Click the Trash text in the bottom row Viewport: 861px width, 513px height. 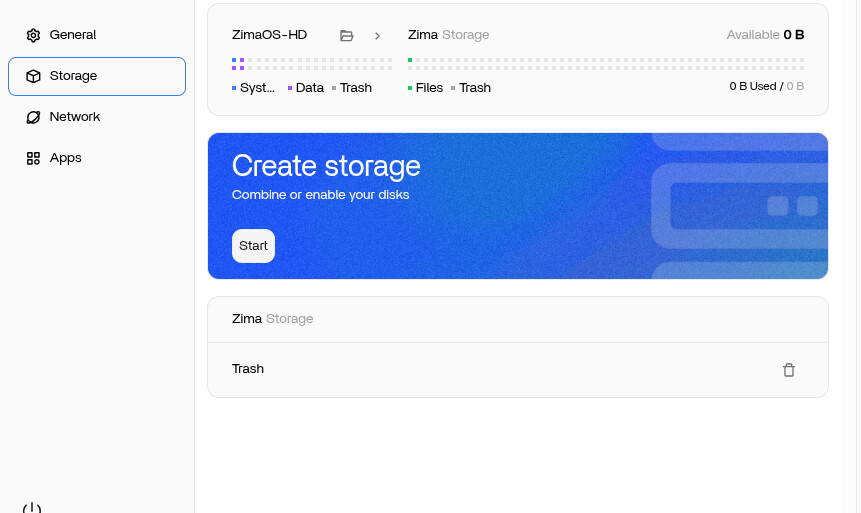[x=248, y=369]
